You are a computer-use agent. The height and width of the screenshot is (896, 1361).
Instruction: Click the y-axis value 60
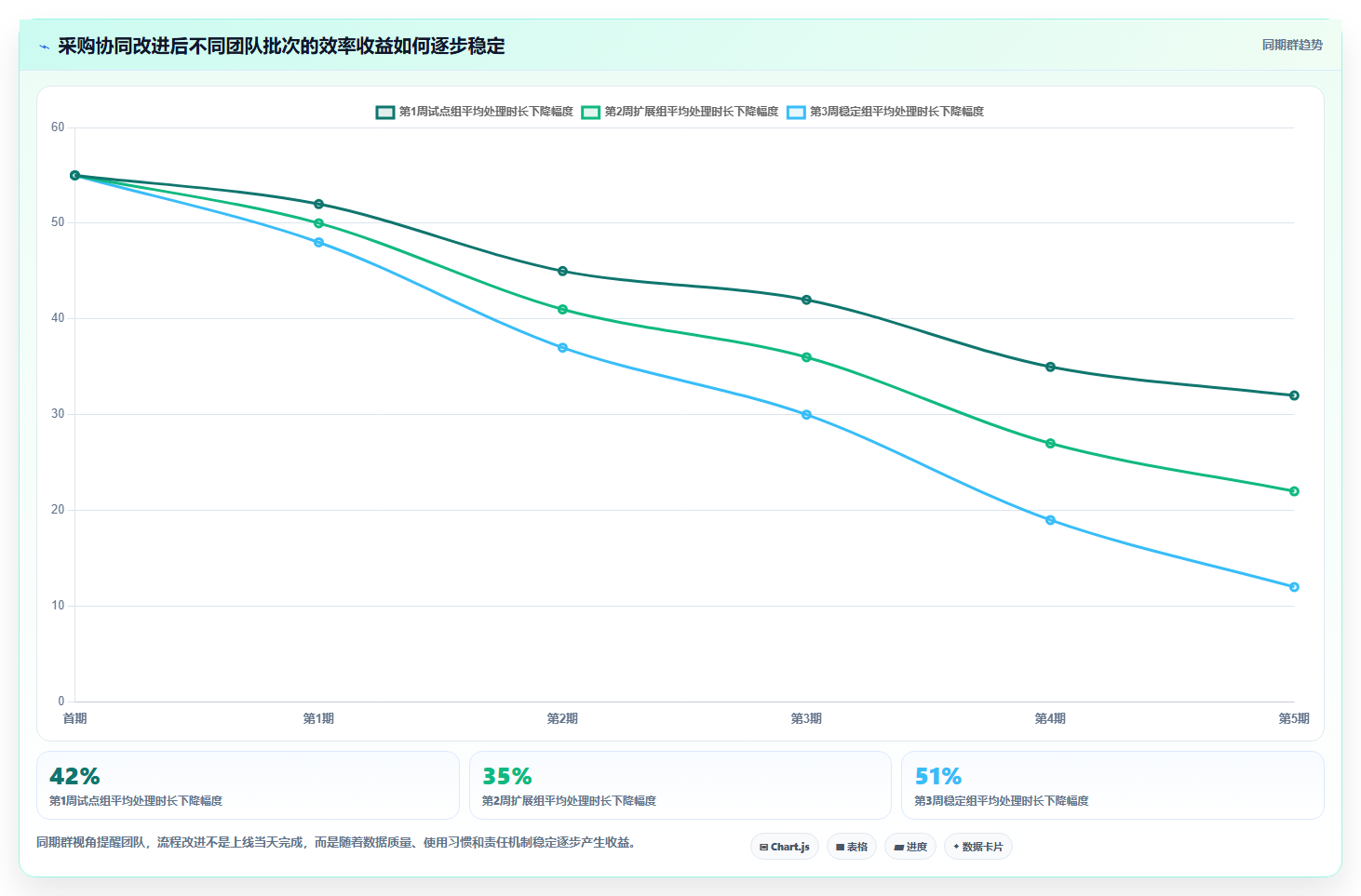pos(58,127)
